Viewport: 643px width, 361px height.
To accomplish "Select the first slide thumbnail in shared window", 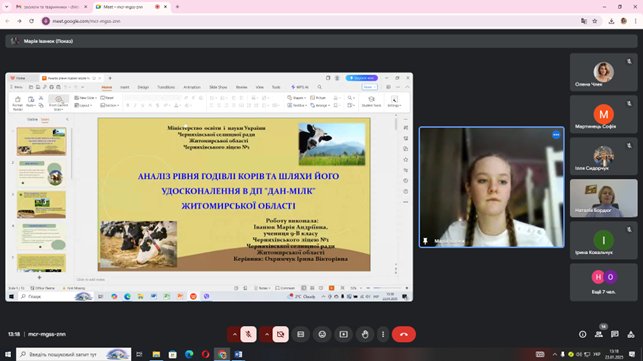I will [x=41, y=142].
